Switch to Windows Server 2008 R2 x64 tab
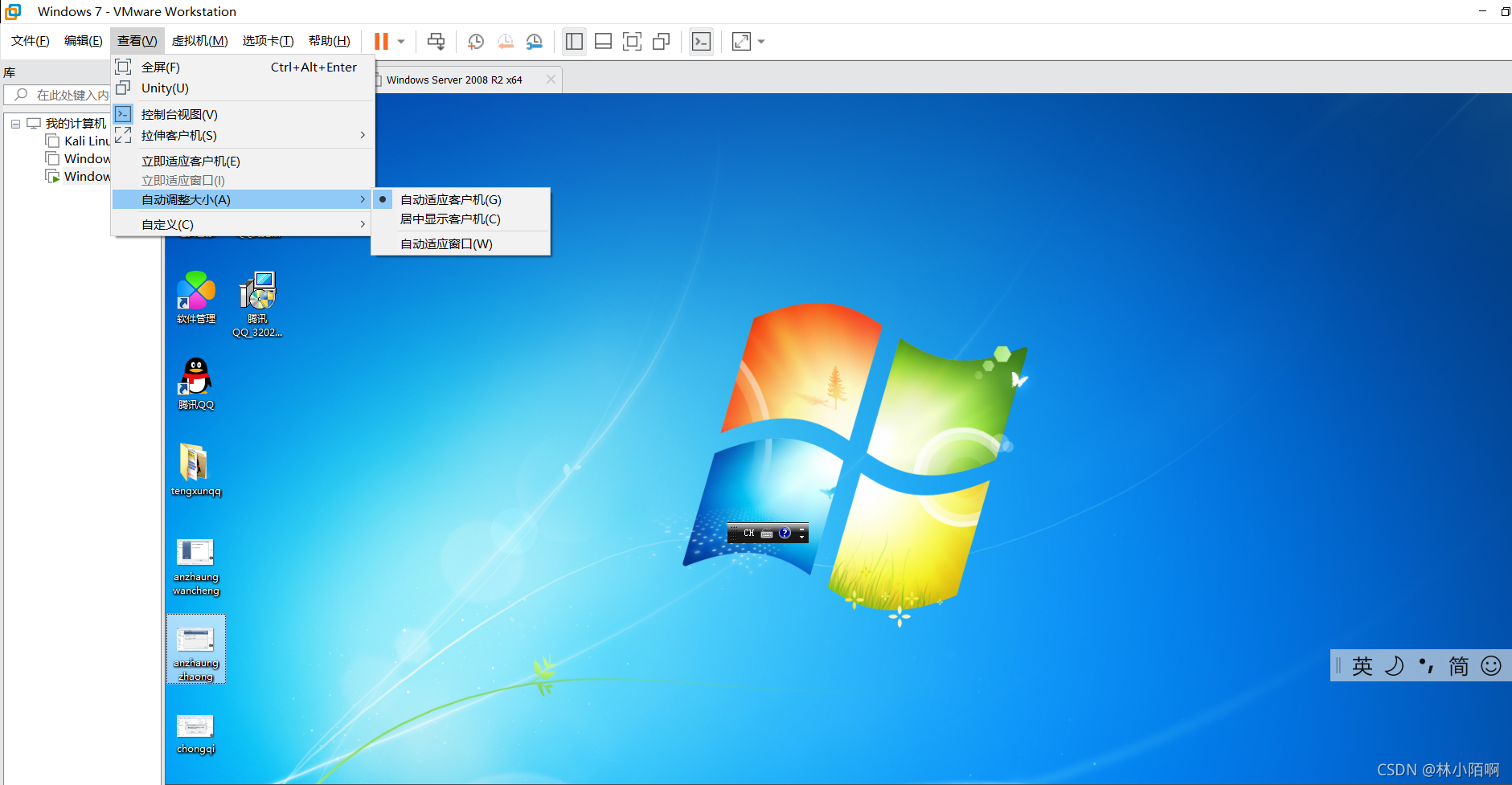Viewport: 1512px width, 785px height. pos(454,80)
